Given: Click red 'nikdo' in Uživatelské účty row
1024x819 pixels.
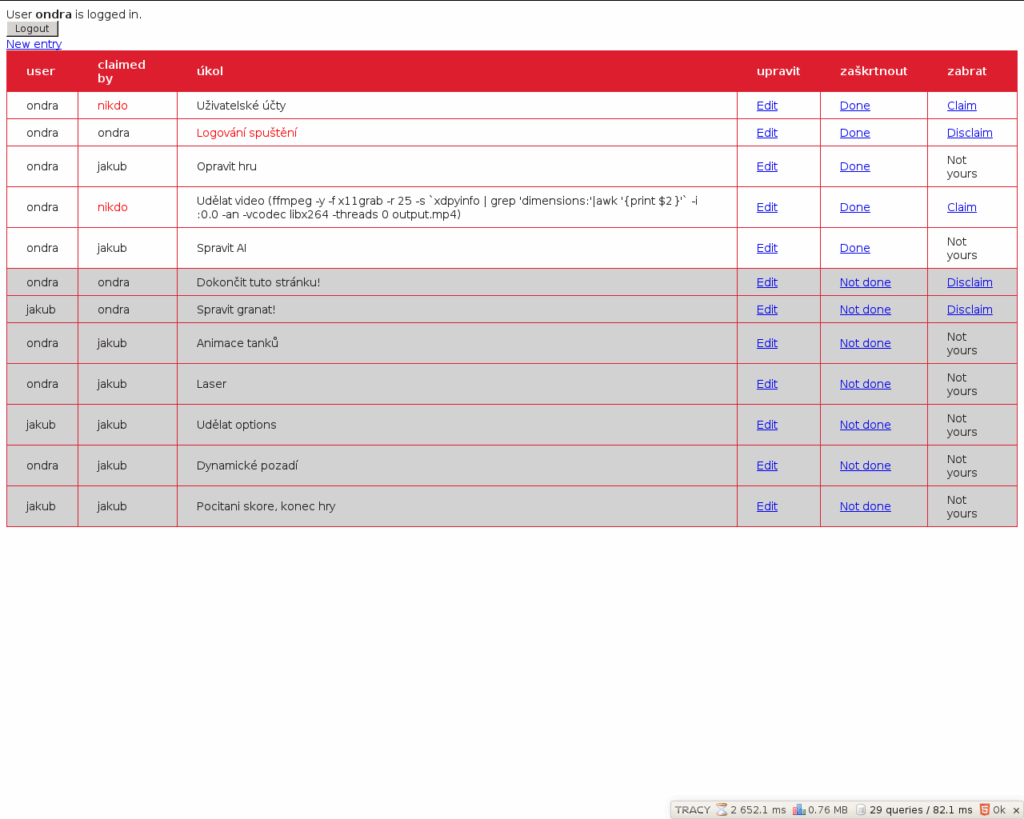Looking at the screenshot, I should [x=112, y=105].
